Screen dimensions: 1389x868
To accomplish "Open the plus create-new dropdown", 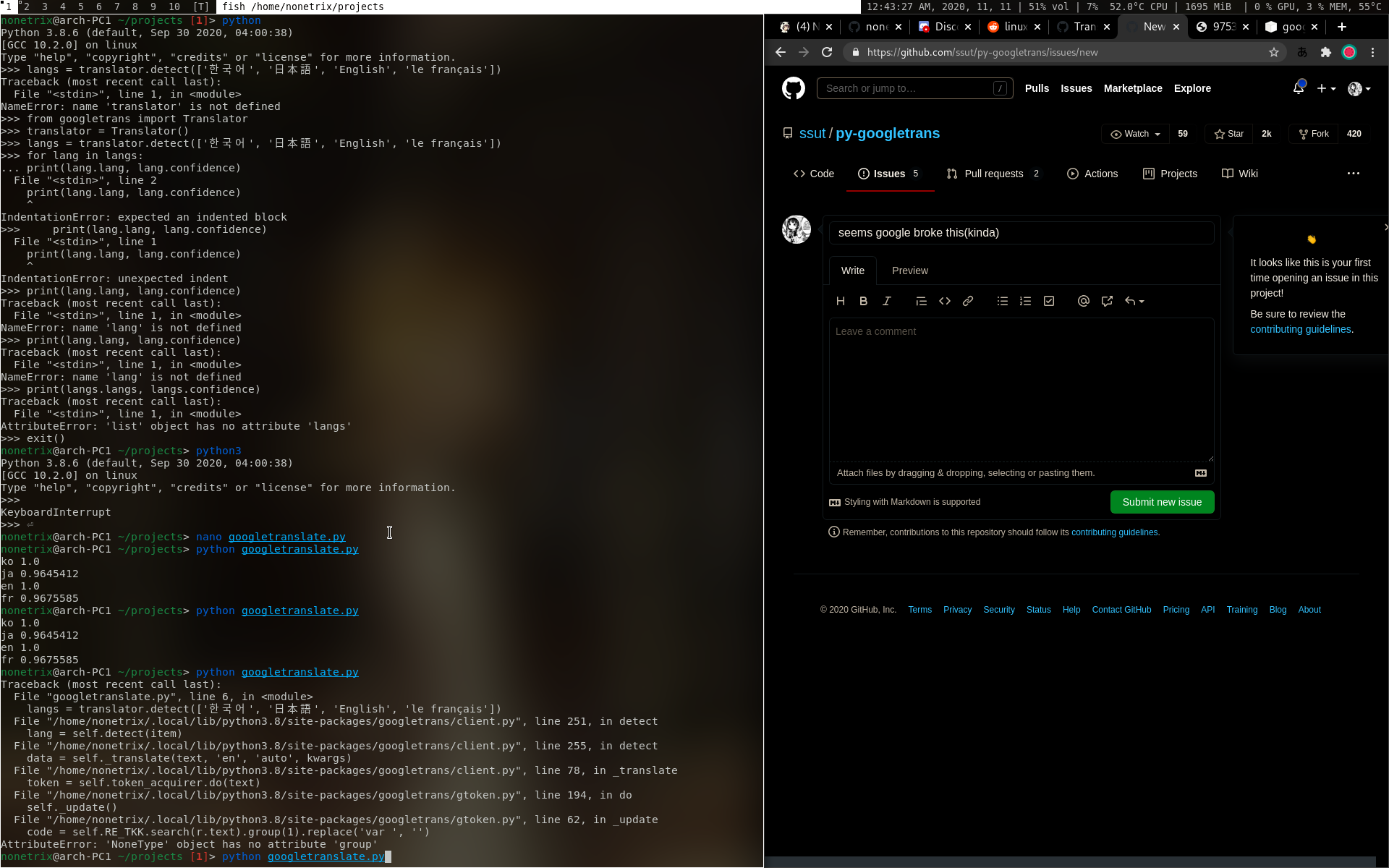I will tap(1325, 88).
